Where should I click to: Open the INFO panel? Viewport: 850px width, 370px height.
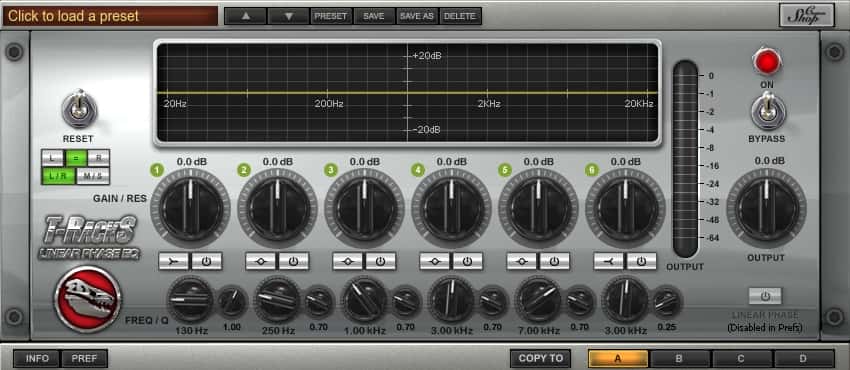click(37, 358)
